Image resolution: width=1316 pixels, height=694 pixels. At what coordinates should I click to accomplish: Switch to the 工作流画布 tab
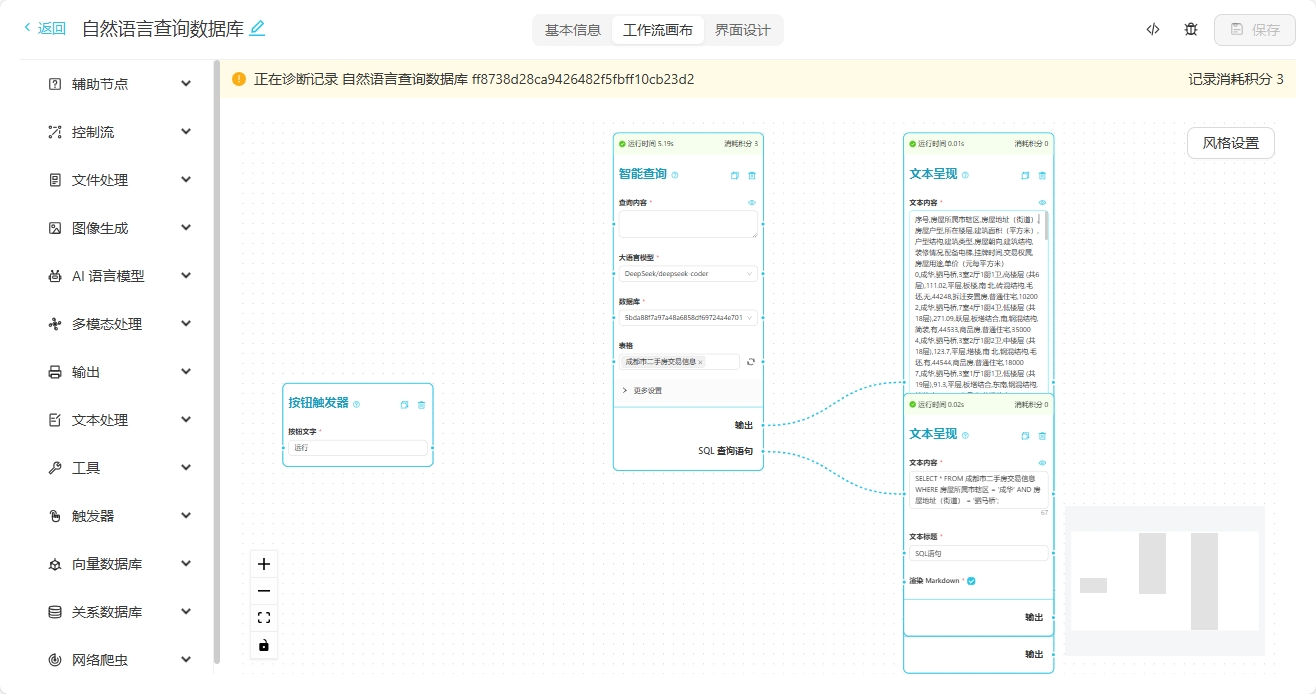pos(658,30)
